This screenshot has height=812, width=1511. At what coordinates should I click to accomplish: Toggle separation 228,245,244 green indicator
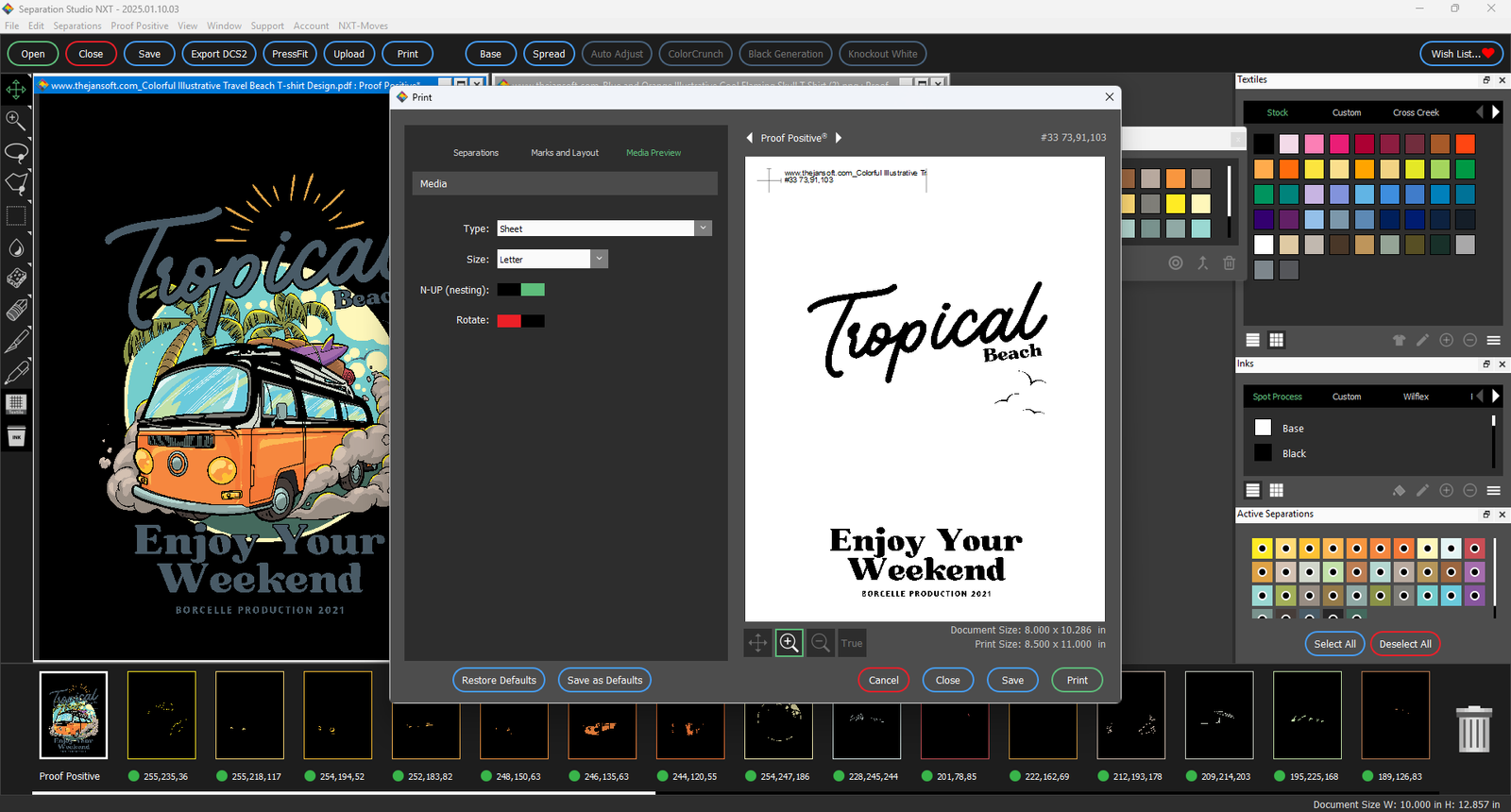tap(839, 776)
